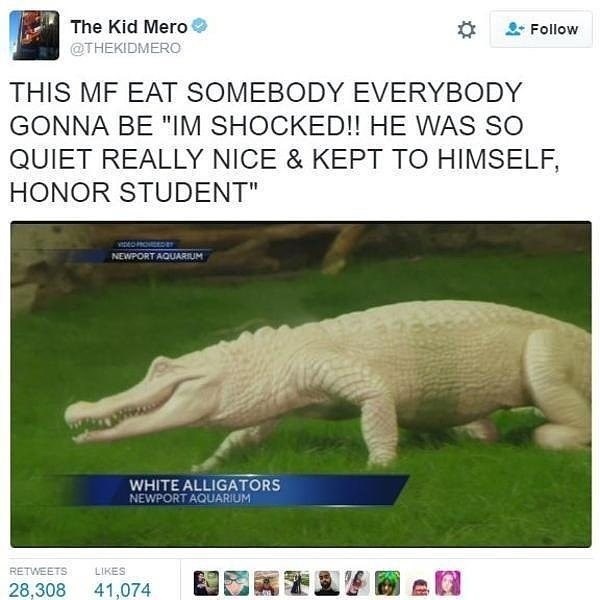Click the green-haired character liker avatar
The image size is (600, 600).
tap(387, 583)
